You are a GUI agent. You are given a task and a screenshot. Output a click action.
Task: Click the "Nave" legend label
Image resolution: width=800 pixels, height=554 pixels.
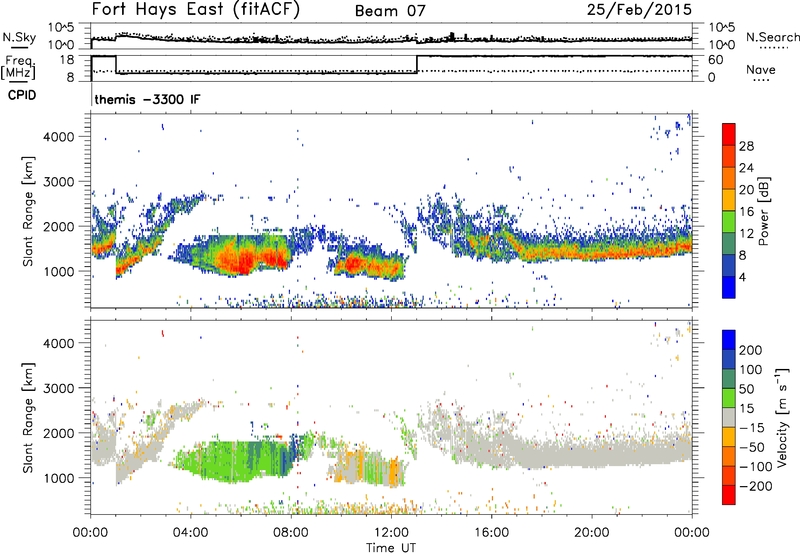[x=761, y=69]
